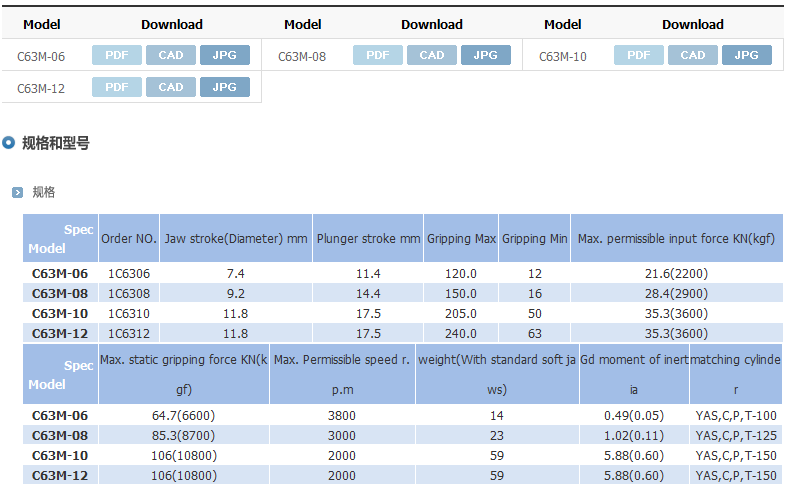Download the PDF for C63M-12
This screenshot has height=504, width=796.
pyautogui.click(x=117, y=87)
